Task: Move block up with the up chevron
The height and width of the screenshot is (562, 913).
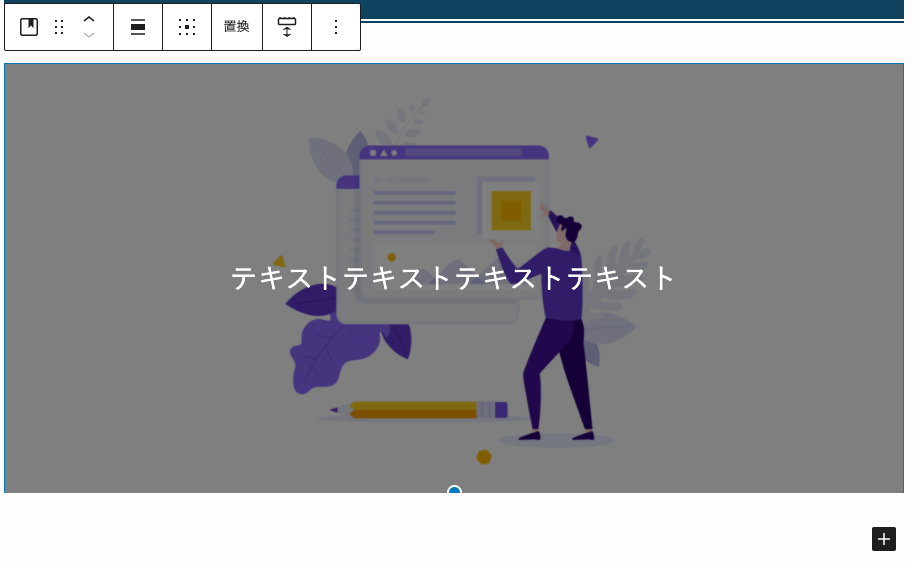Action: (89, 19)
